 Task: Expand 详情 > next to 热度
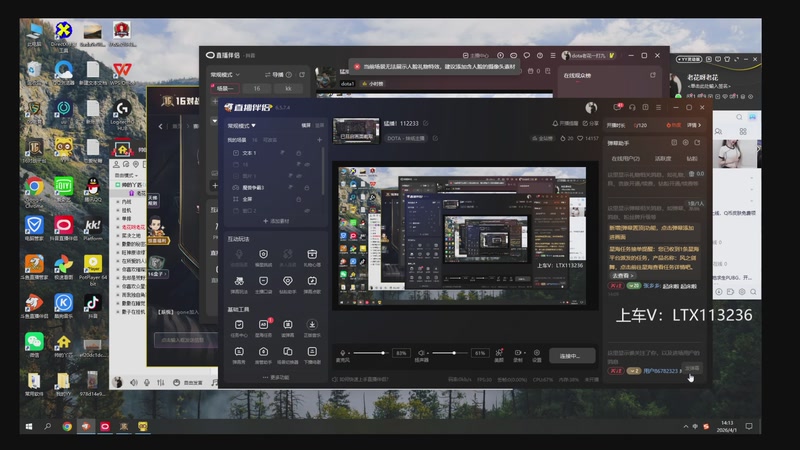[694, 125]
